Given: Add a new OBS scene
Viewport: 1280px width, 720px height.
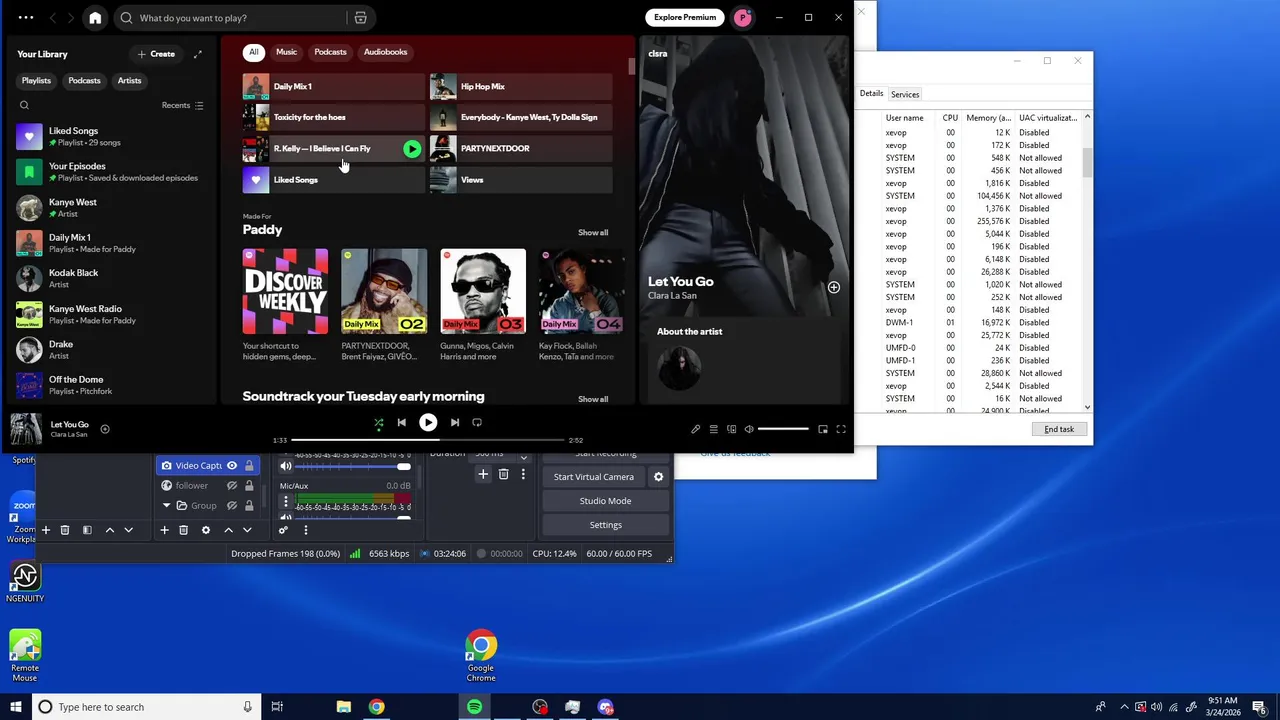Looking at the screenshot, I should coord(45,530).
